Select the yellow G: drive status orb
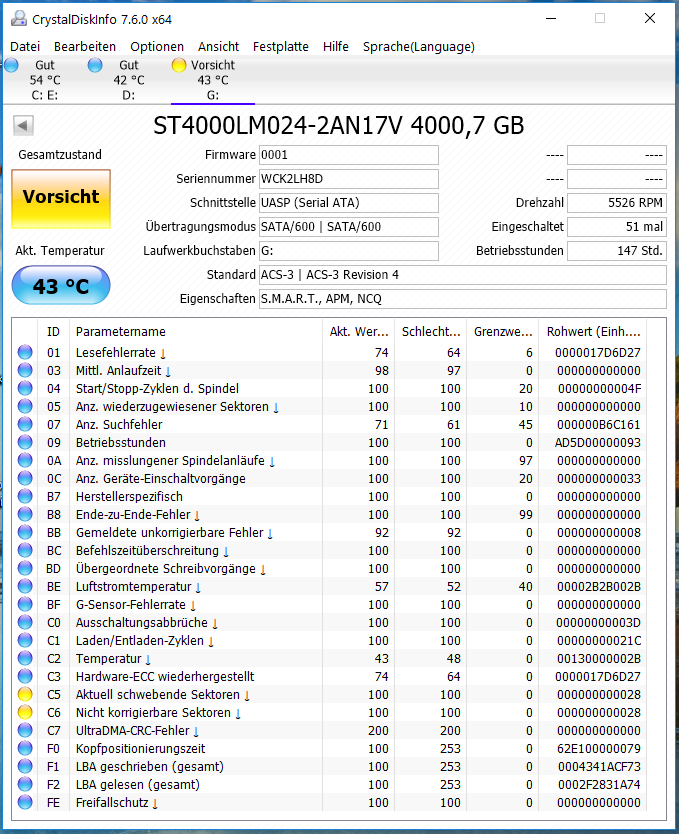679x834 pixels. coord(179,65)
